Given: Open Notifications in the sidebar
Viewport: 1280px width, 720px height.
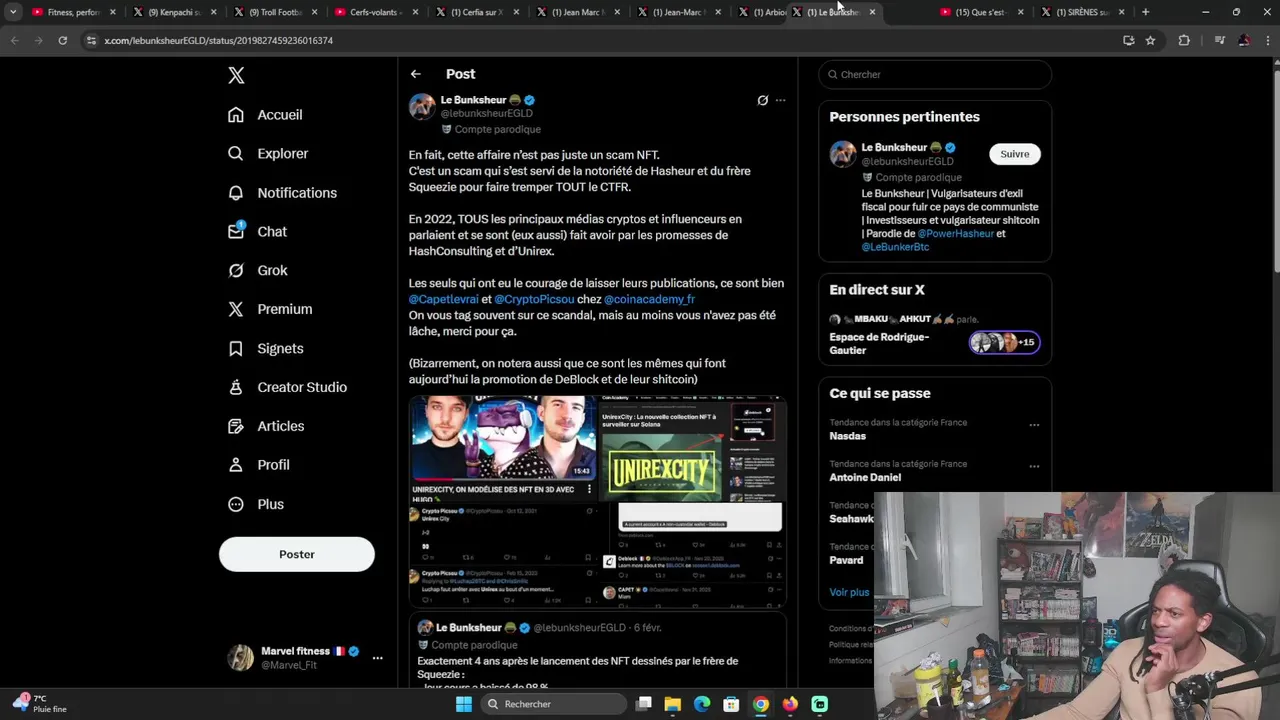Looking at the screenshot, I should click(282, 193).
